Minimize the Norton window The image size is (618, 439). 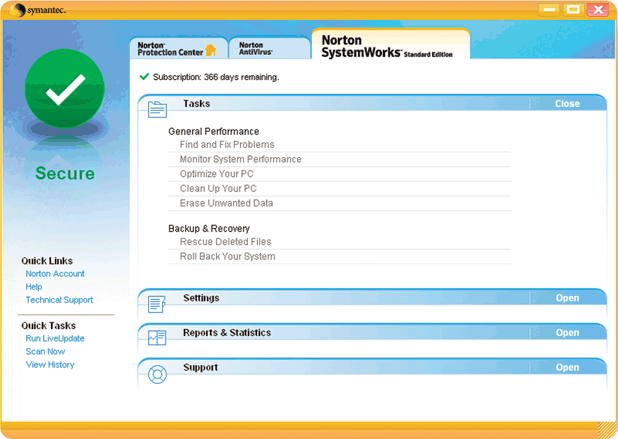pyautogui.click(x=550, y=9)
